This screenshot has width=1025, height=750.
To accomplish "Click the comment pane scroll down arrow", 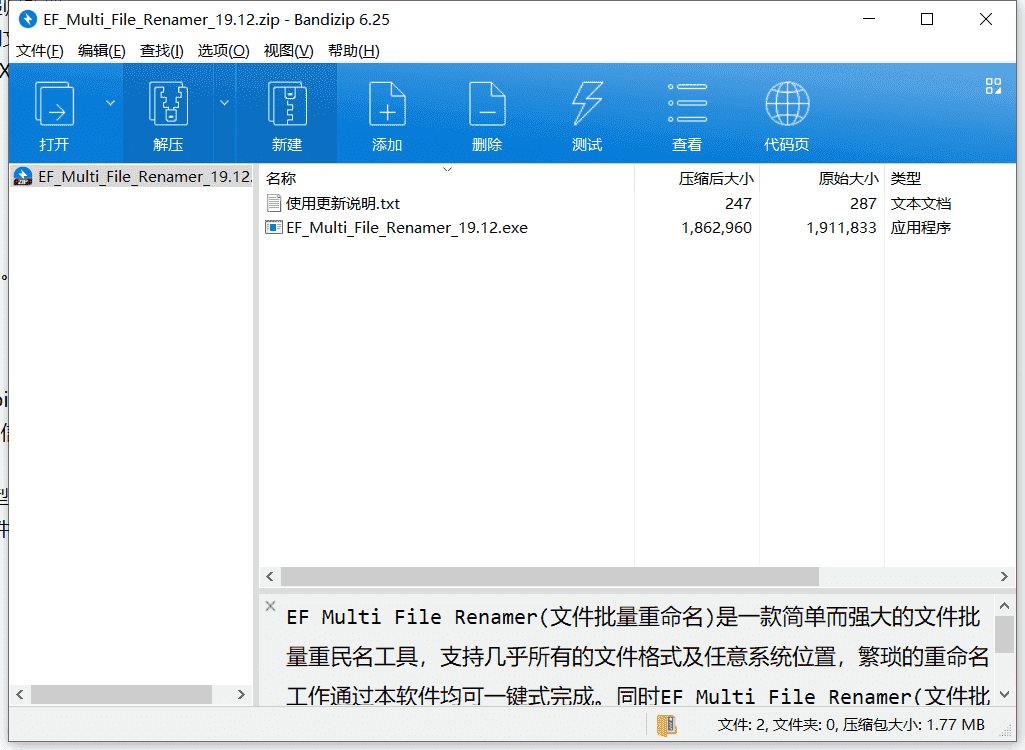I will pos(1005,694).
